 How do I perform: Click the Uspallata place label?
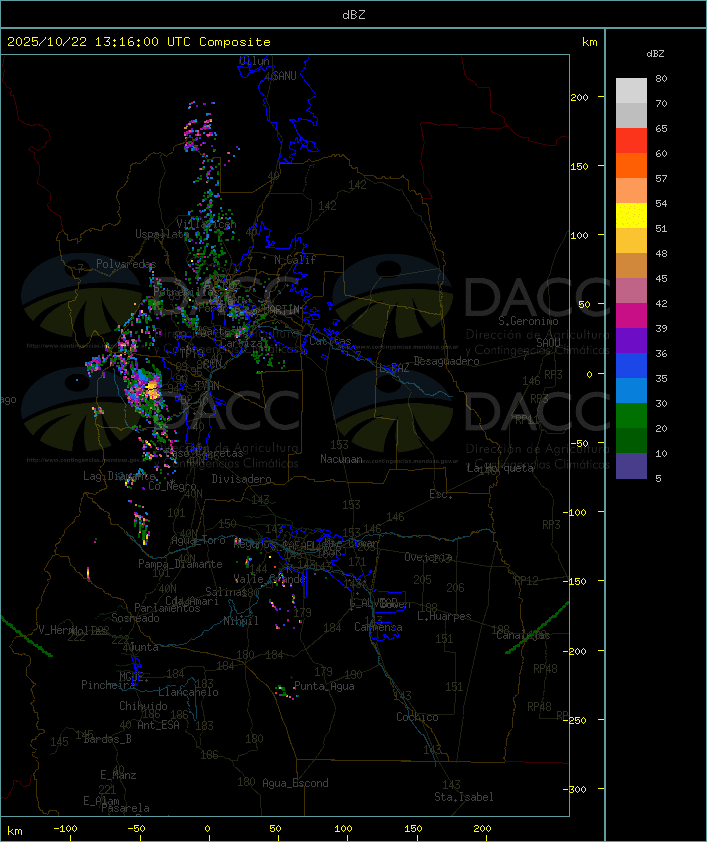click(x=162, y=234)
